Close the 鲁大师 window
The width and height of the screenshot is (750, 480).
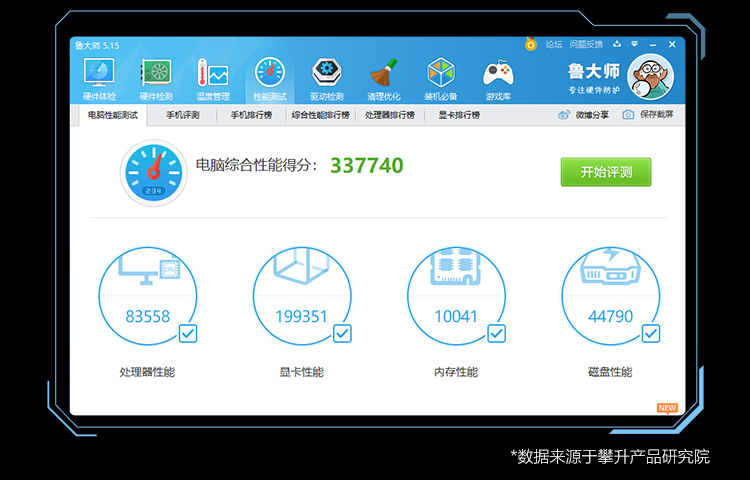click(672, 44)
